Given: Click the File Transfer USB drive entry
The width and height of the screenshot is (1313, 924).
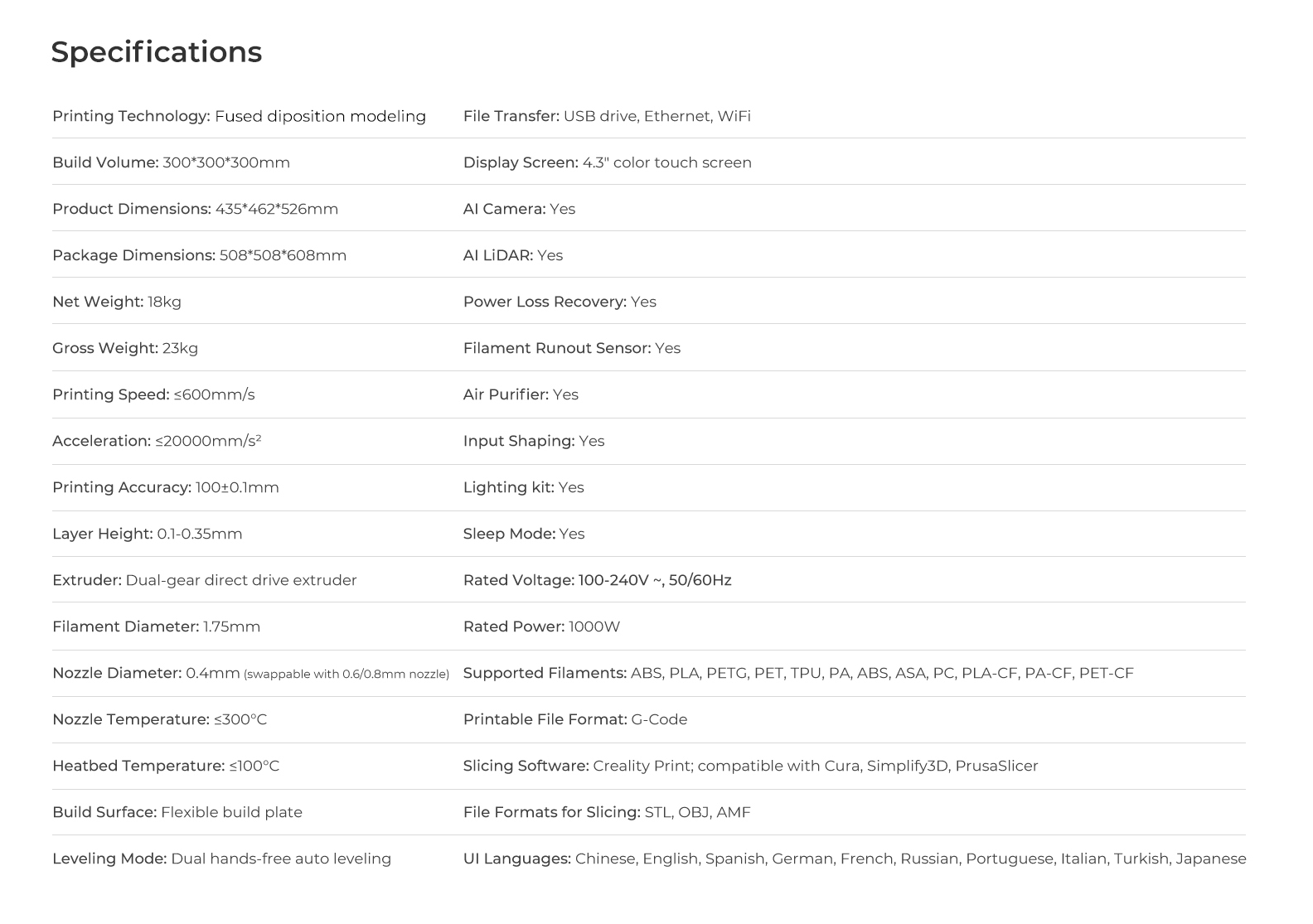Looking at the screenshot, I should 607,116.
